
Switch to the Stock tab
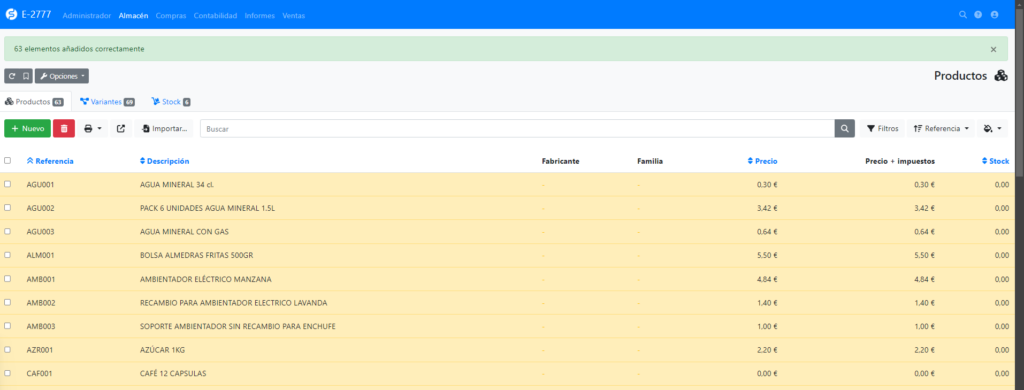(170, 102)
